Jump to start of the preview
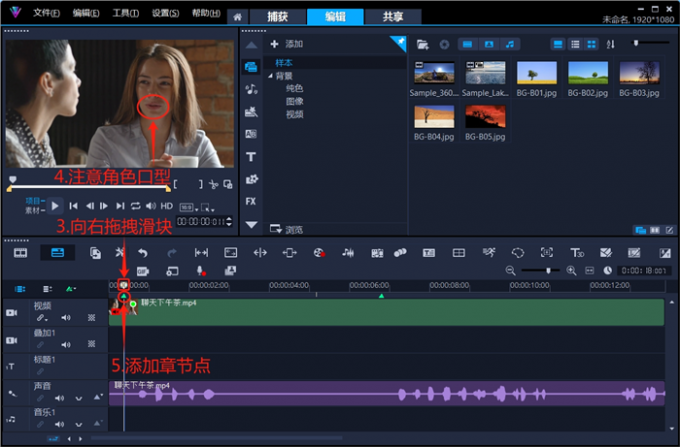 click(73, 206)
